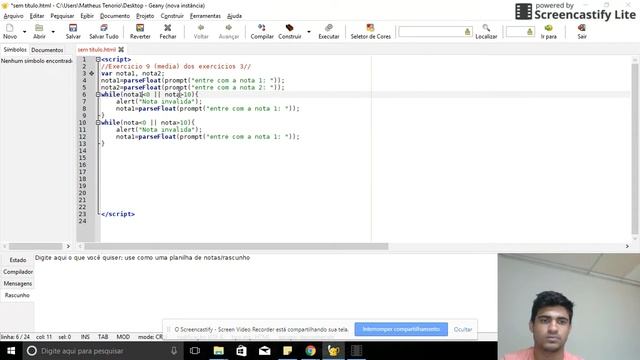
Task: Open Task View on taskbar
Action: [195, 351]
